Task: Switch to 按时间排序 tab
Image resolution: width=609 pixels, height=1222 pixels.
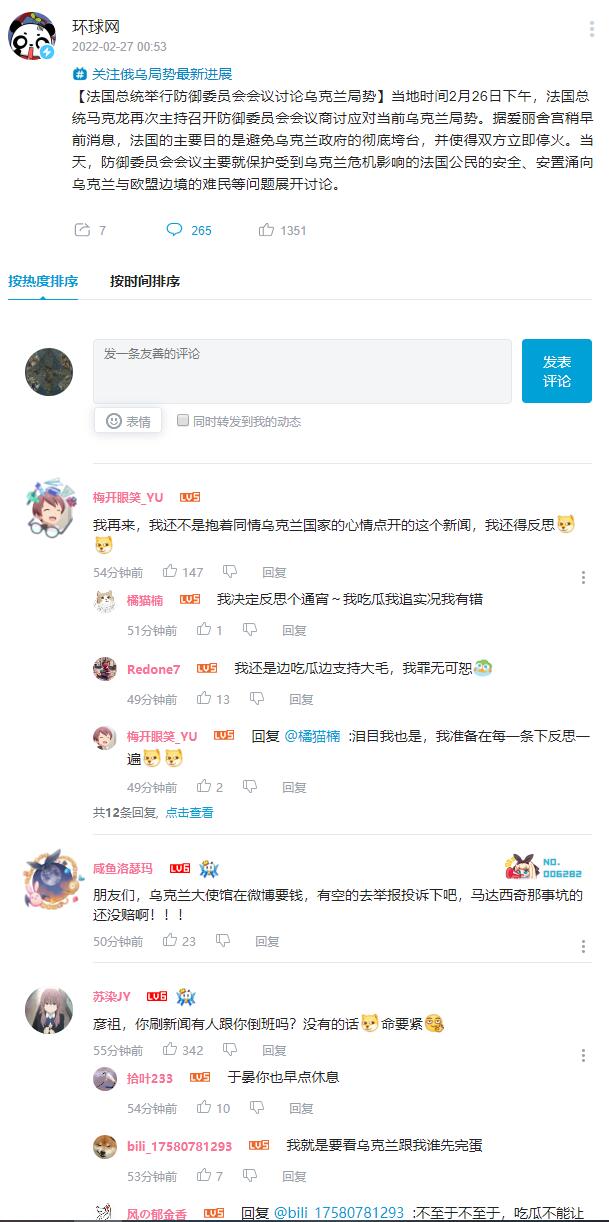Action: 145,281
